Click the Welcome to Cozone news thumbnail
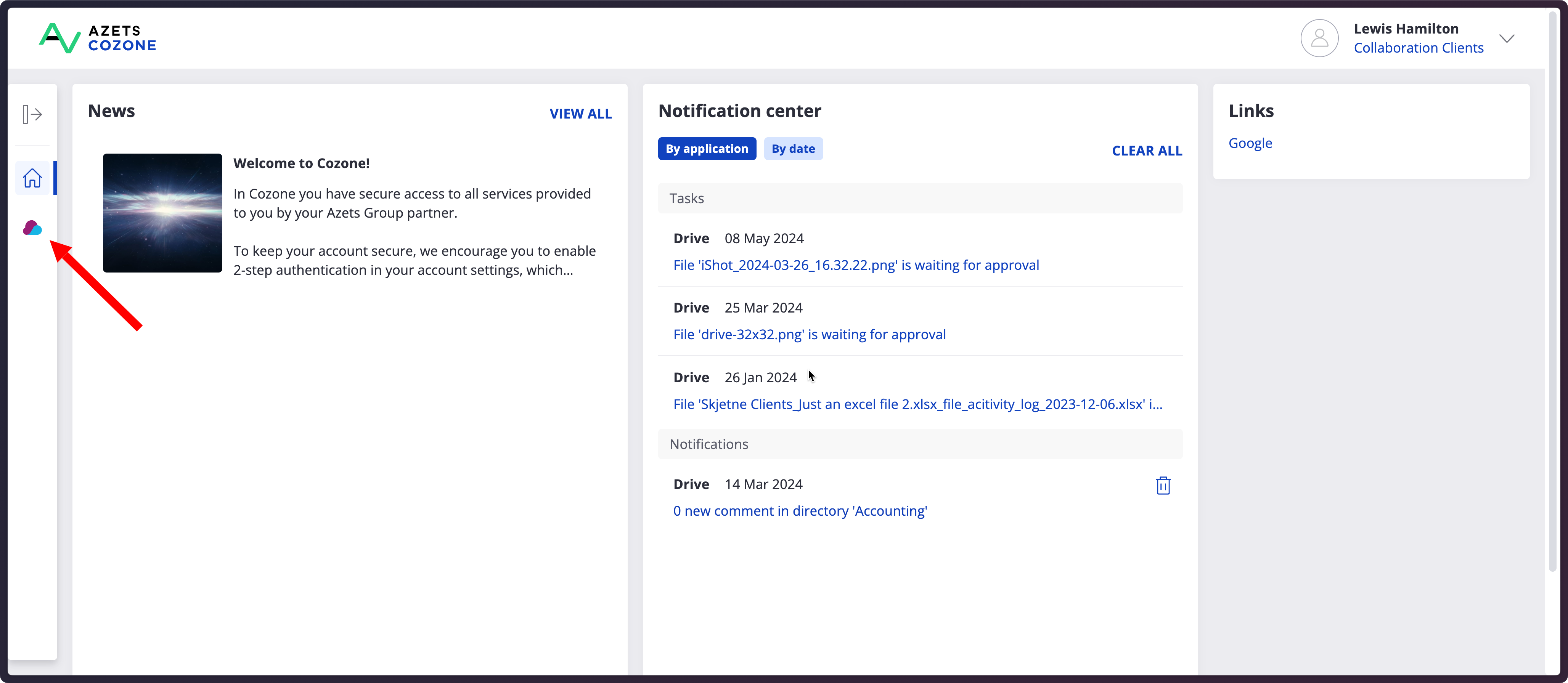The image size is (1568, 683). click(162, 213)
